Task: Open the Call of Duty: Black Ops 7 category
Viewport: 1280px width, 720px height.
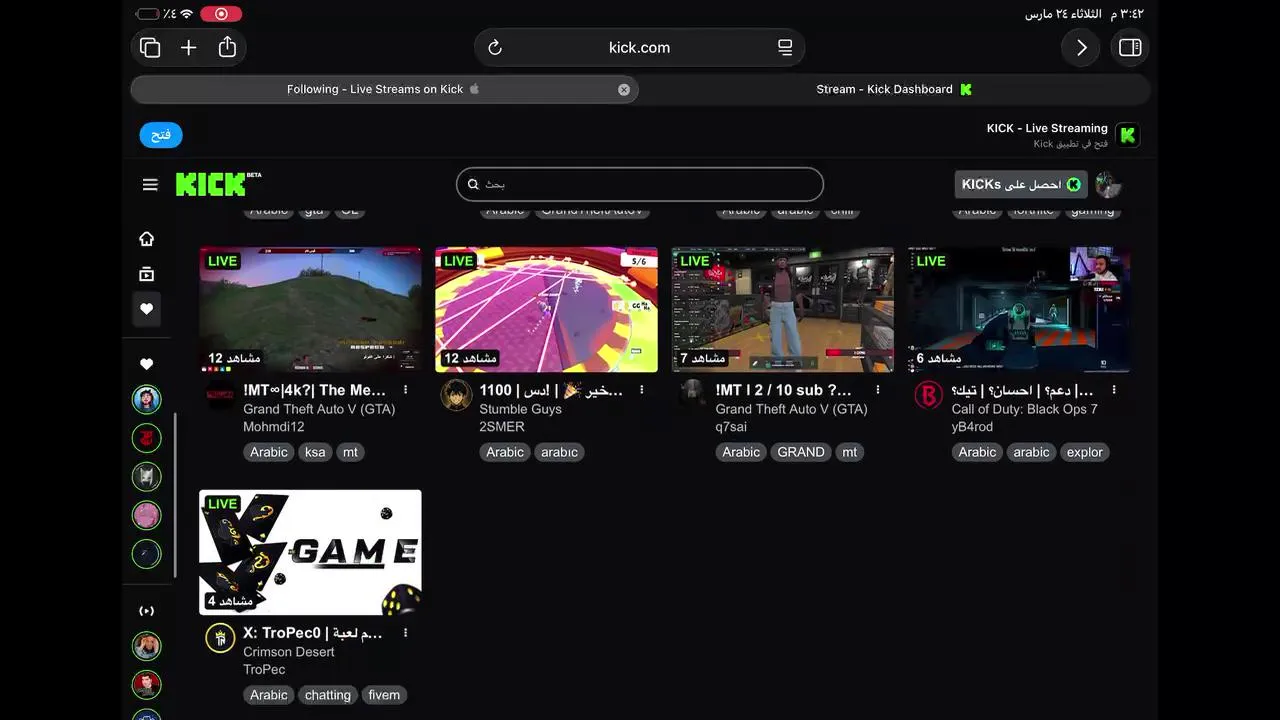Action: pyautogui.click(x=1024, y=409)
